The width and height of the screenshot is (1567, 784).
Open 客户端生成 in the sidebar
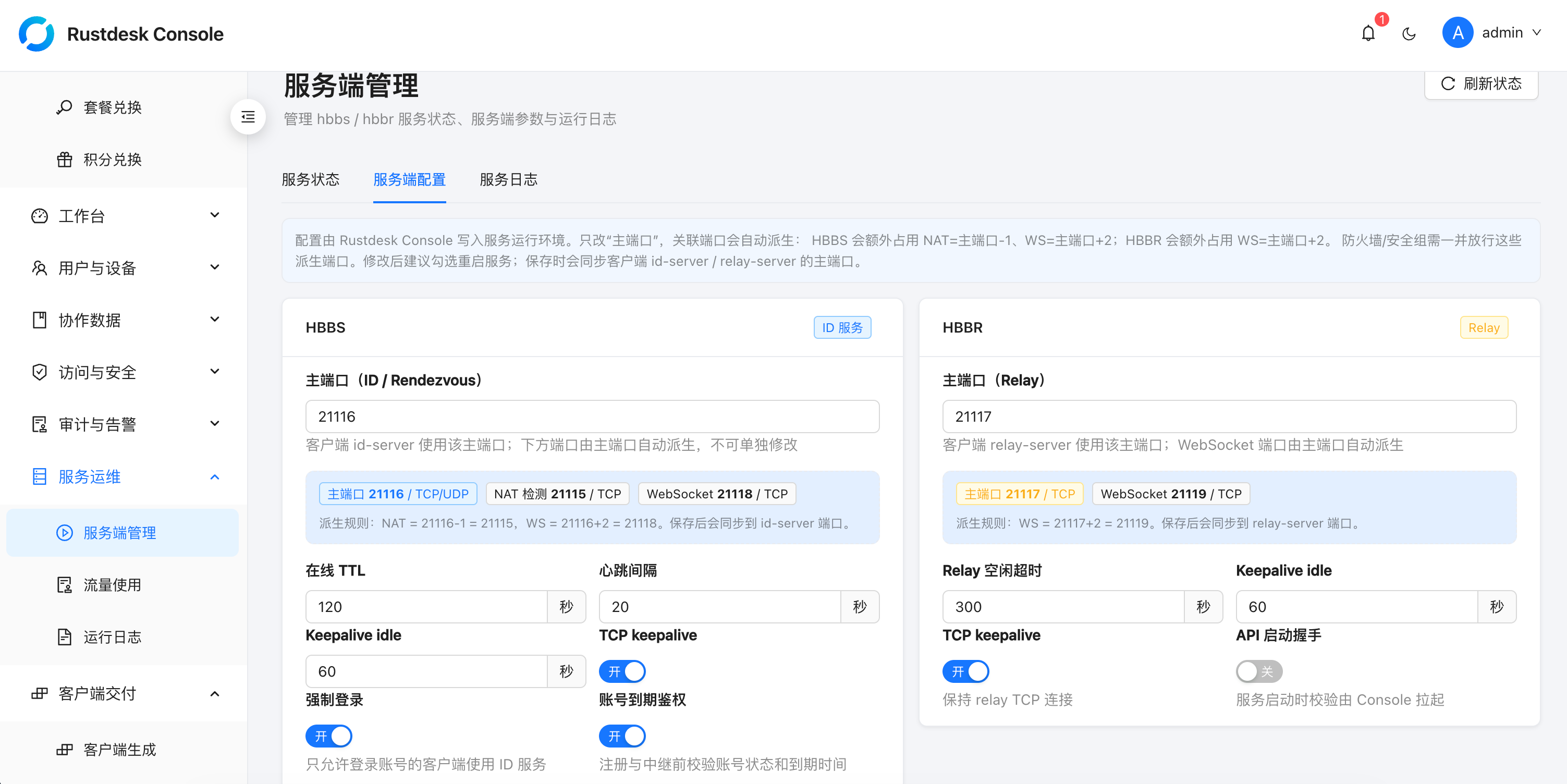123,750
